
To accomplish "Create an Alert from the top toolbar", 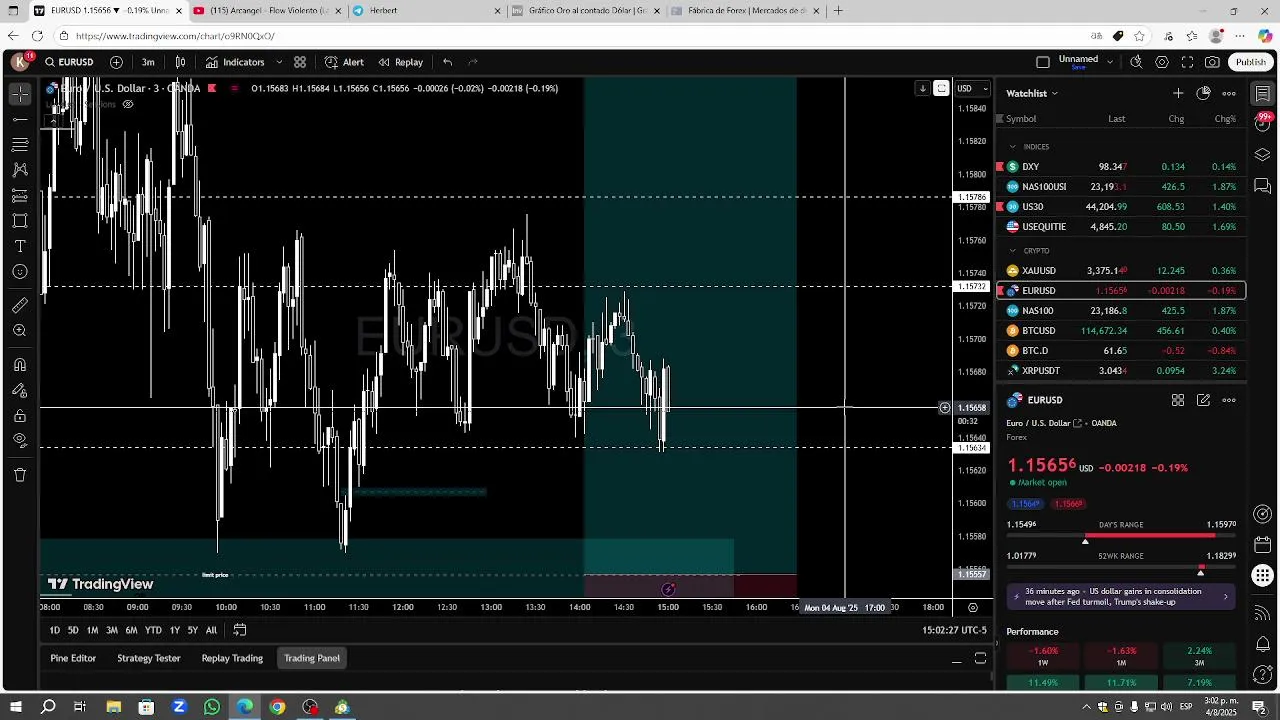I will 344,62.
